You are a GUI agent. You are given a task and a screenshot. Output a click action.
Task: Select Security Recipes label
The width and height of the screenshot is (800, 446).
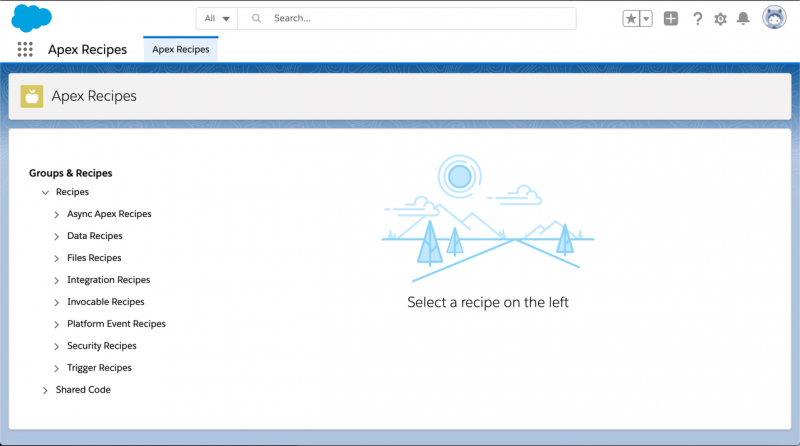pos(102,345)
